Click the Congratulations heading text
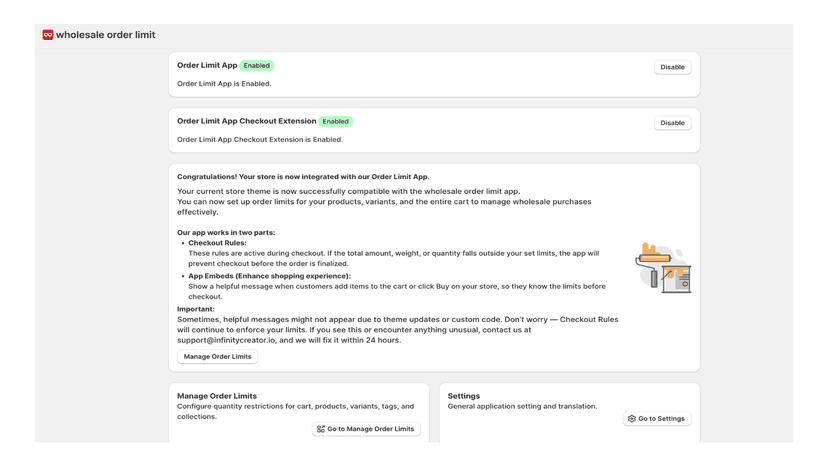 [303, 177]
